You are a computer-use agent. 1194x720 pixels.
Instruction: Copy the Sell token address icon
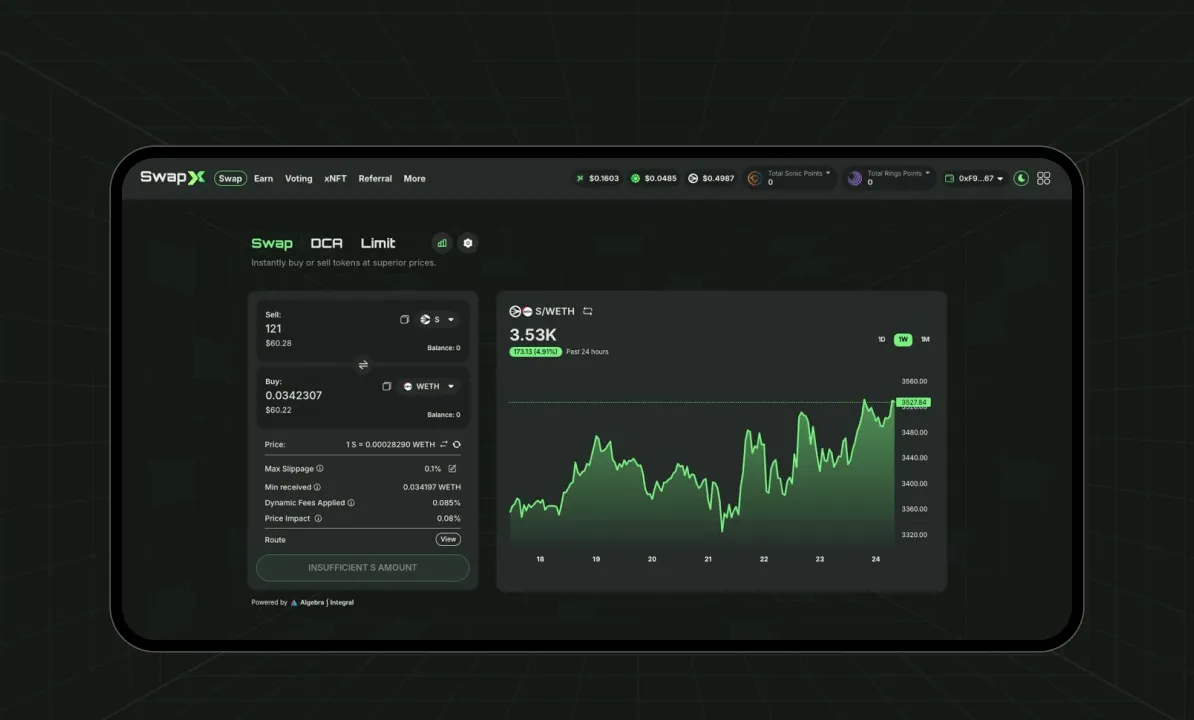point(404,320)
